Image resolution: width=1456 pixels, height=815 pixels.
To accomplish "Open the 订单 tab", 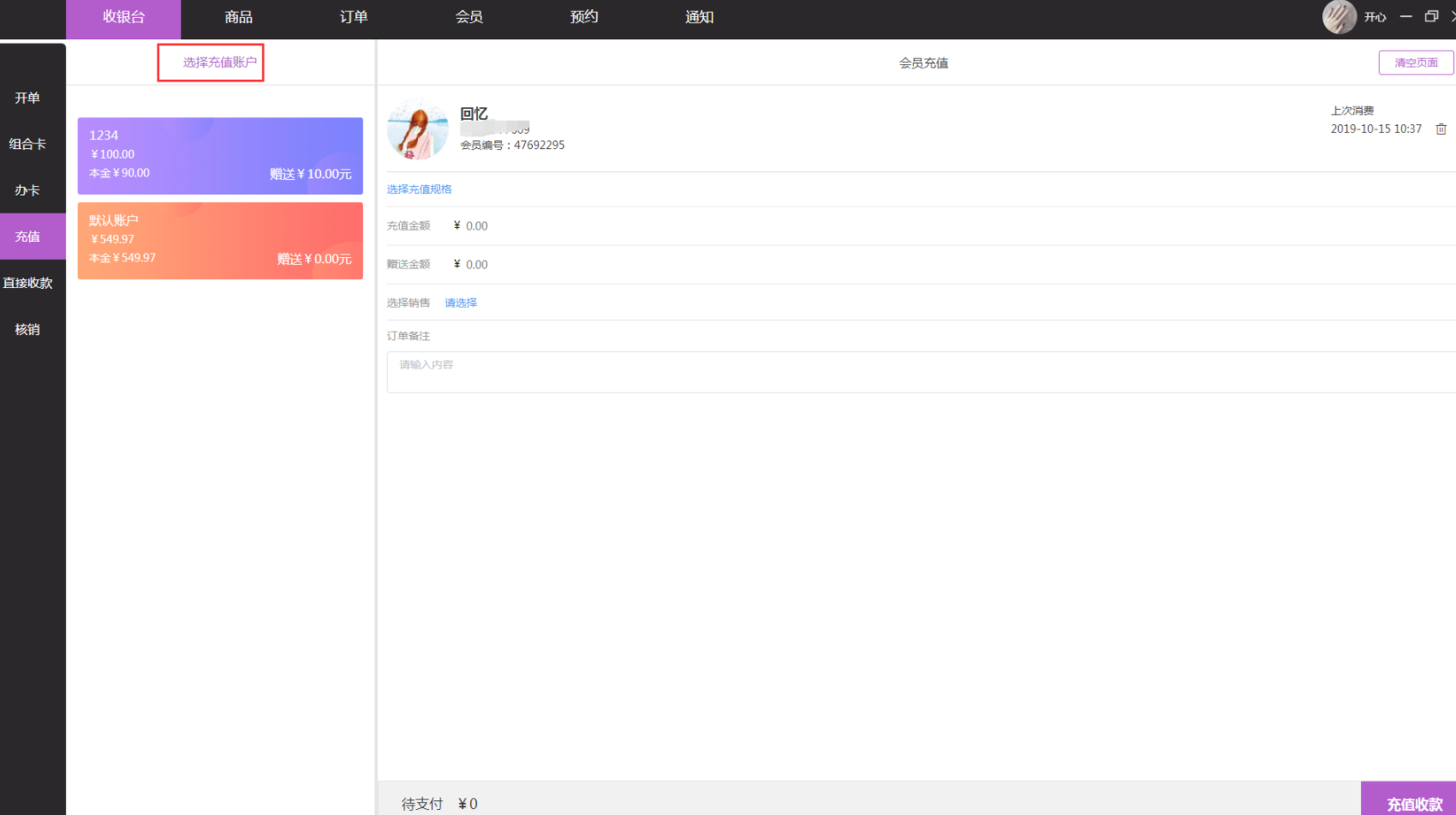I will tap(353, 17).
